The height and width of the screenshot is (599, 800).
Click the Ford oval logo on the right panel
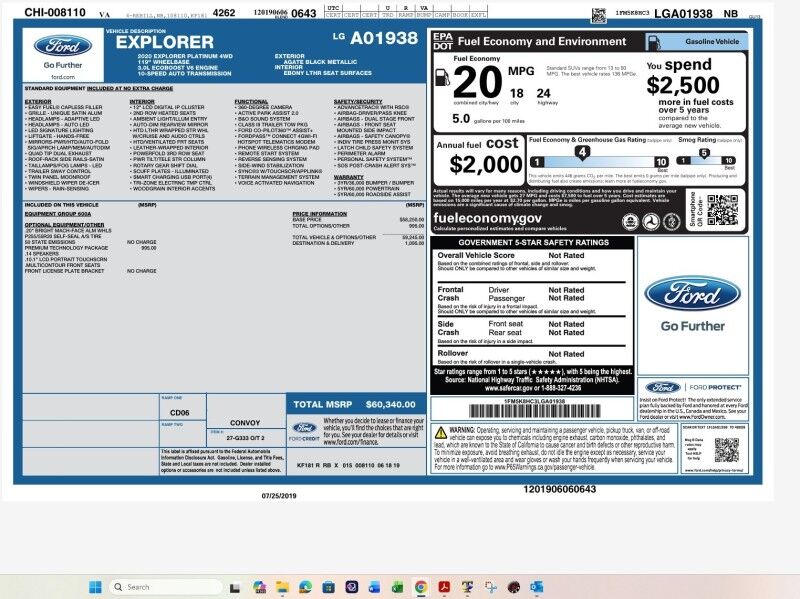(x=693, y=294)
